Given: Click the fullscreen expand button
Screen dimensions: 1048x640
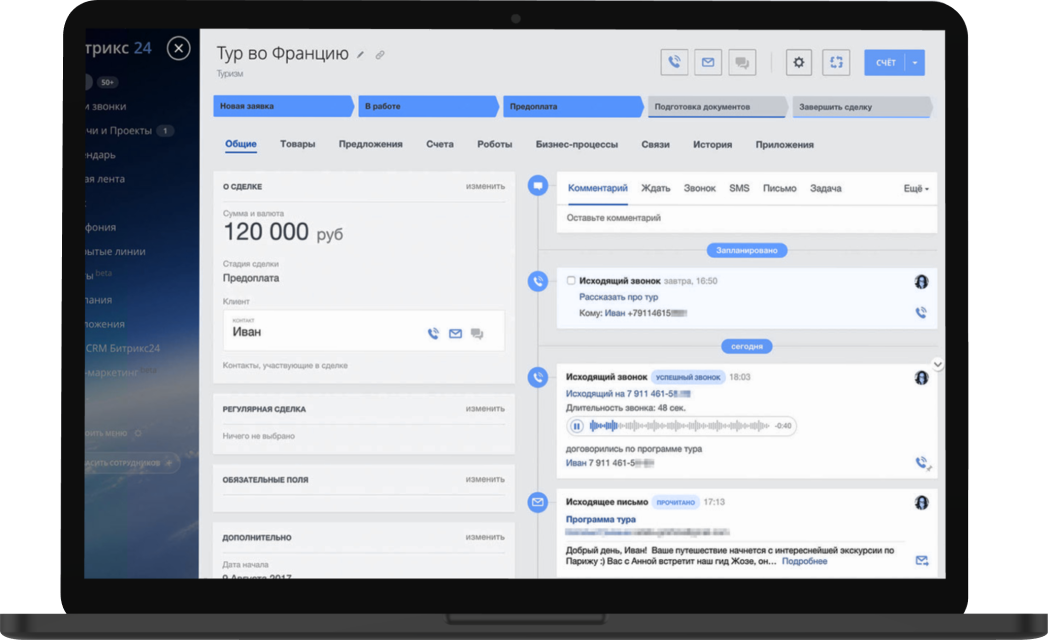Looking at the screenshot, I should click(x=836, y=62).
